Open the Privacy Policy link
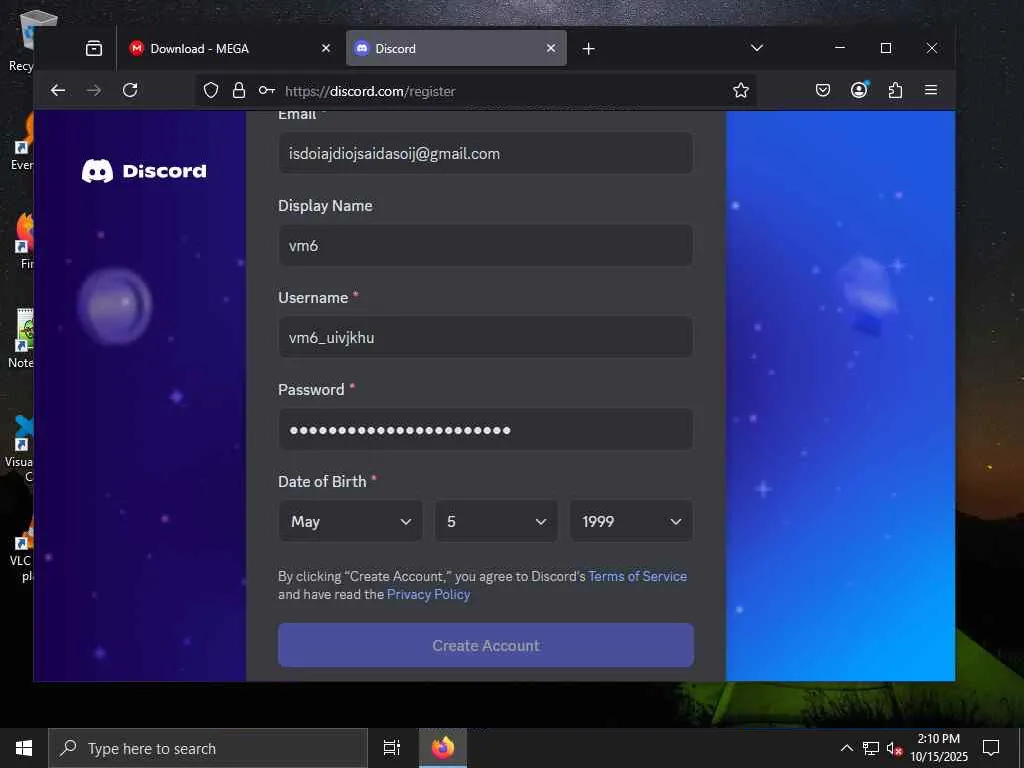The width and height of the screenshot is (1024, 768). point(428,594)
